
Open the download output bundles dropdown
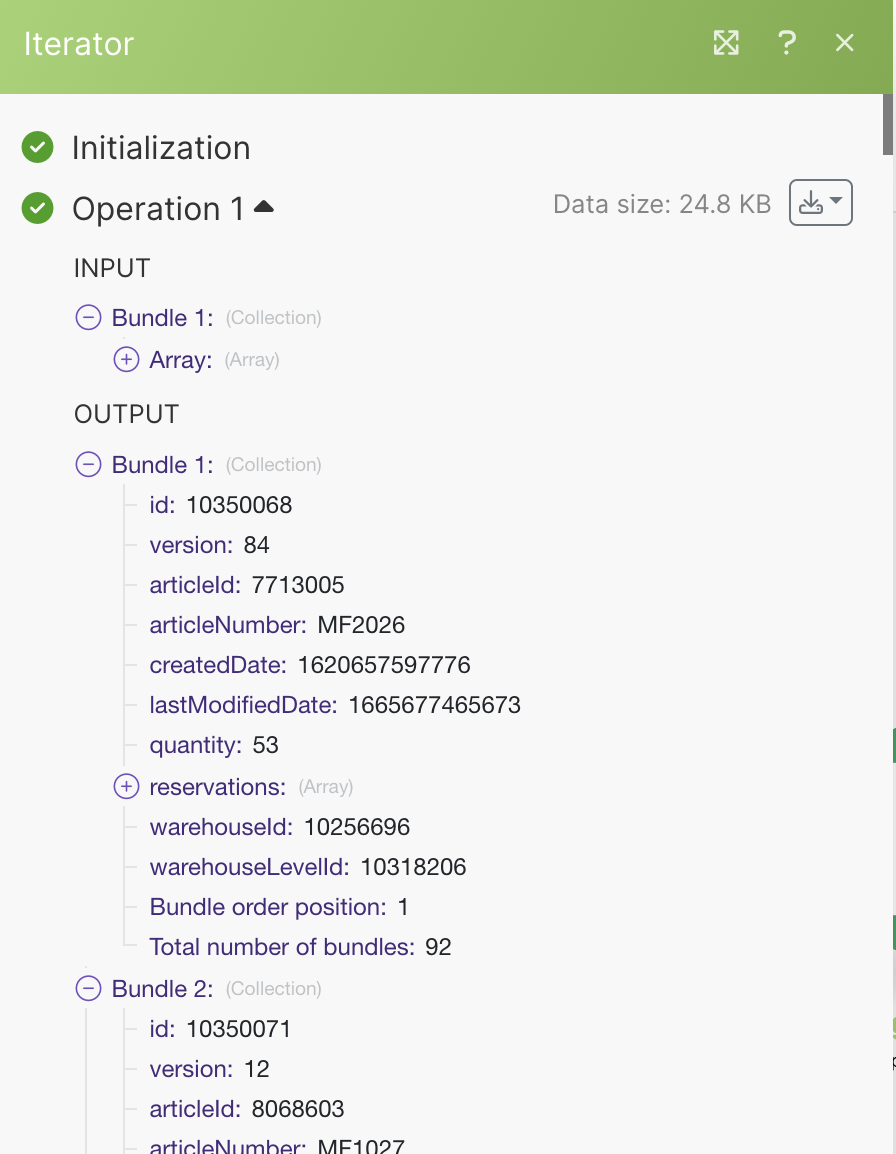point(821,202)
